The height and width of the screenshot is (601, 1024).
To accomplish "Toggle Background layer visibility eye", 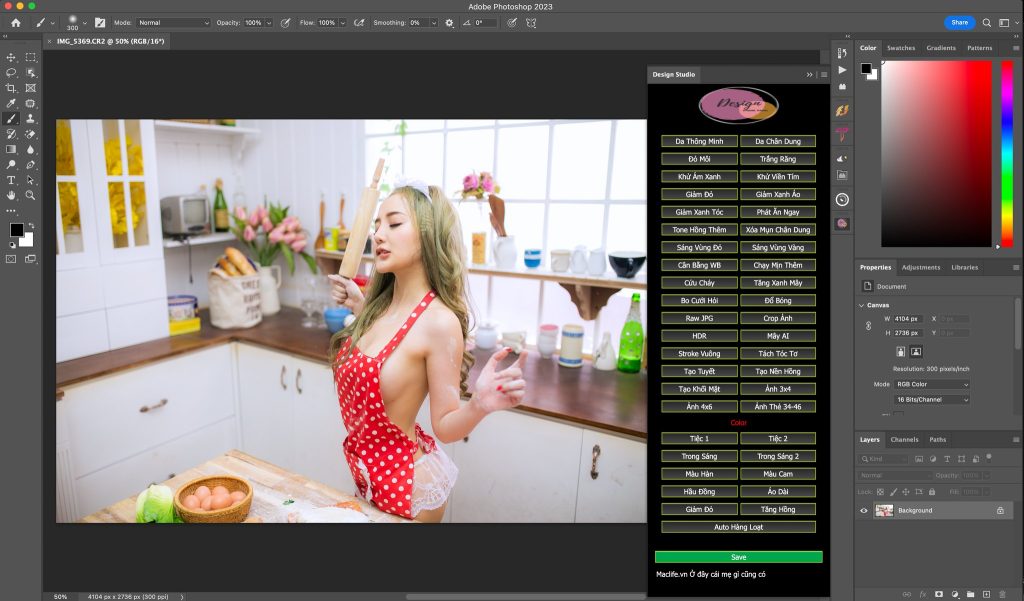I will [x=864, y=511].
